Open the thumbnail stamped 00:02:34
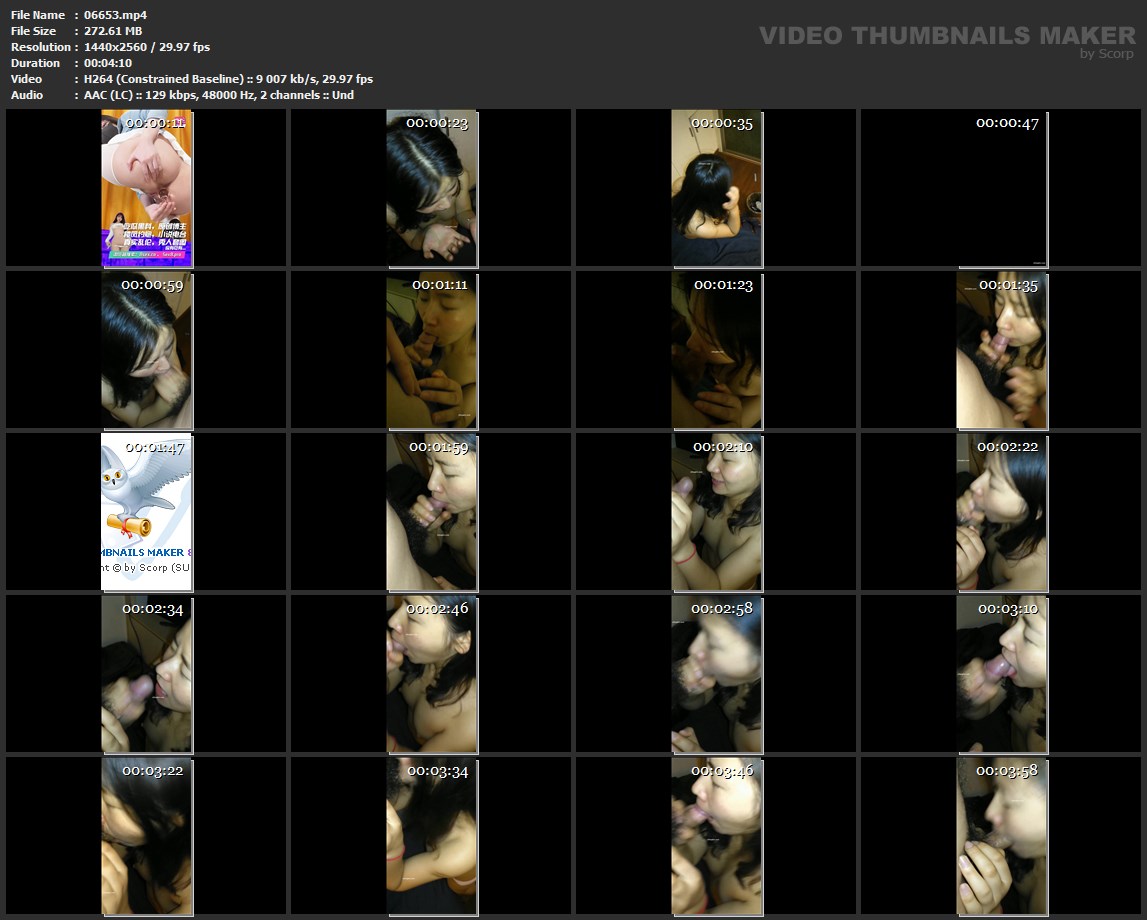The width and height of the screenshot is (1147, 920). click(x=146, y=674)
